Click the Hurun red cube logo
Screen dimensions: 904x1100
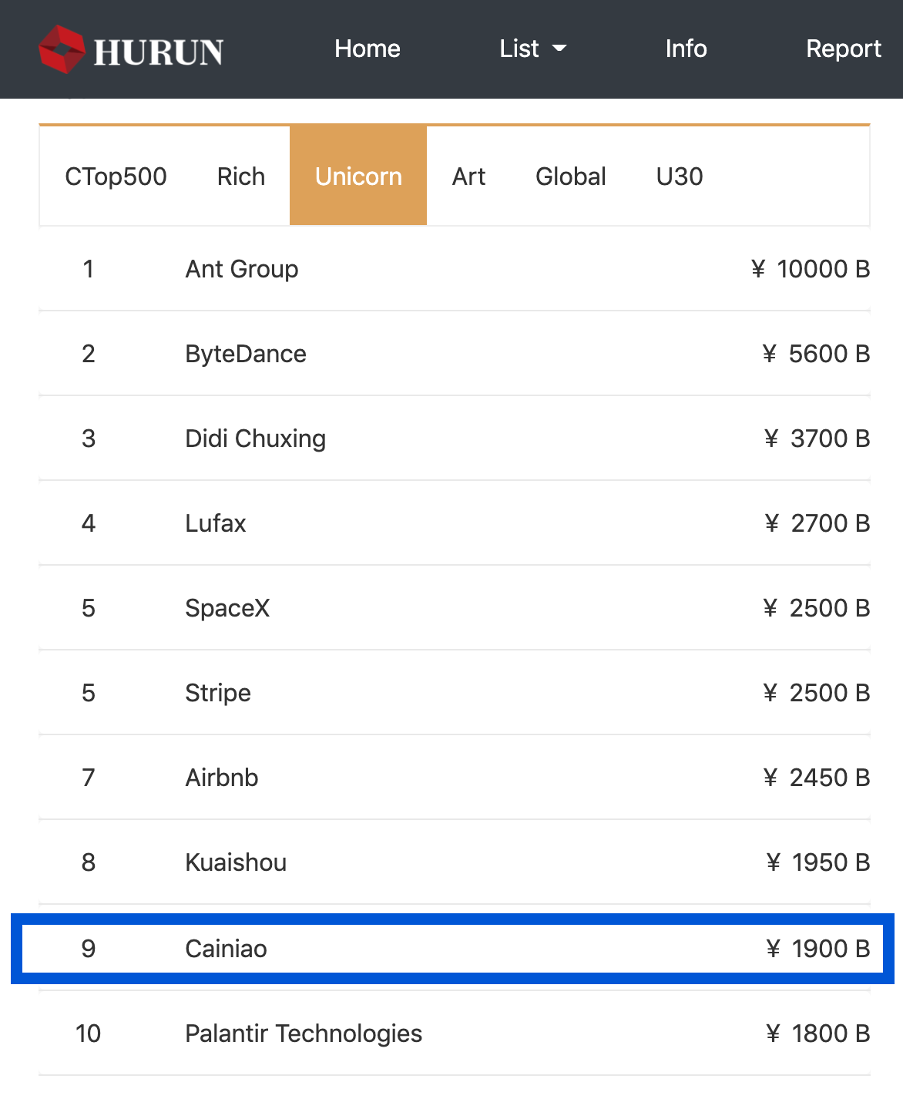click(x=62, y=49)
